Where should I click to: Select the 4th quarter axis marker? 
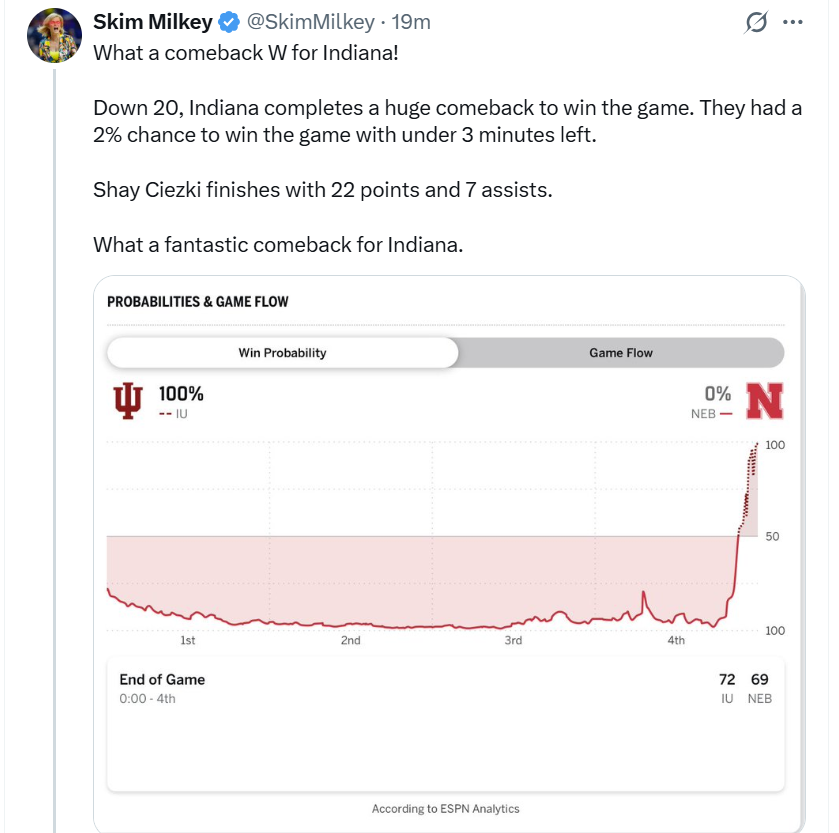676,640
